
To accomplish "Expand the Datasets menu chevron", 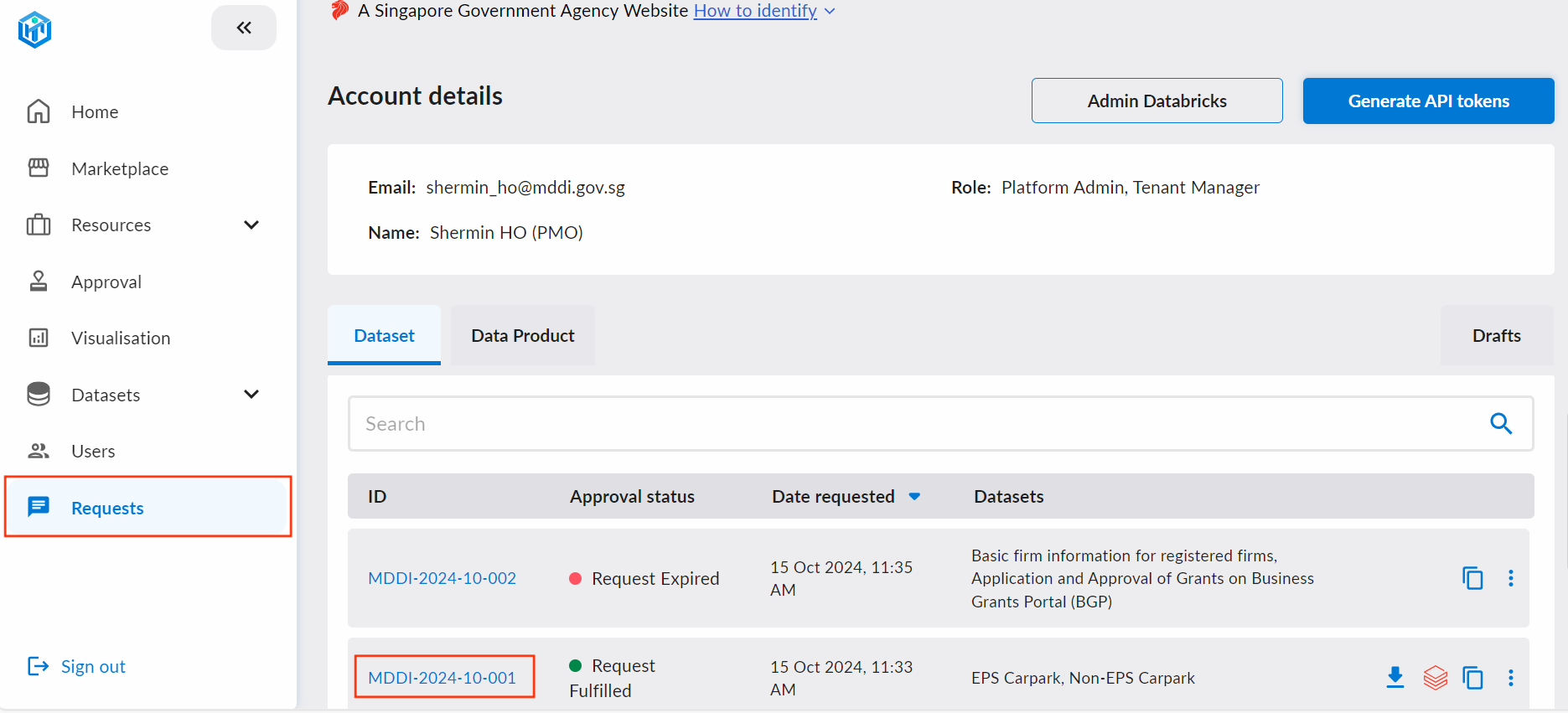I will [251, 394].
